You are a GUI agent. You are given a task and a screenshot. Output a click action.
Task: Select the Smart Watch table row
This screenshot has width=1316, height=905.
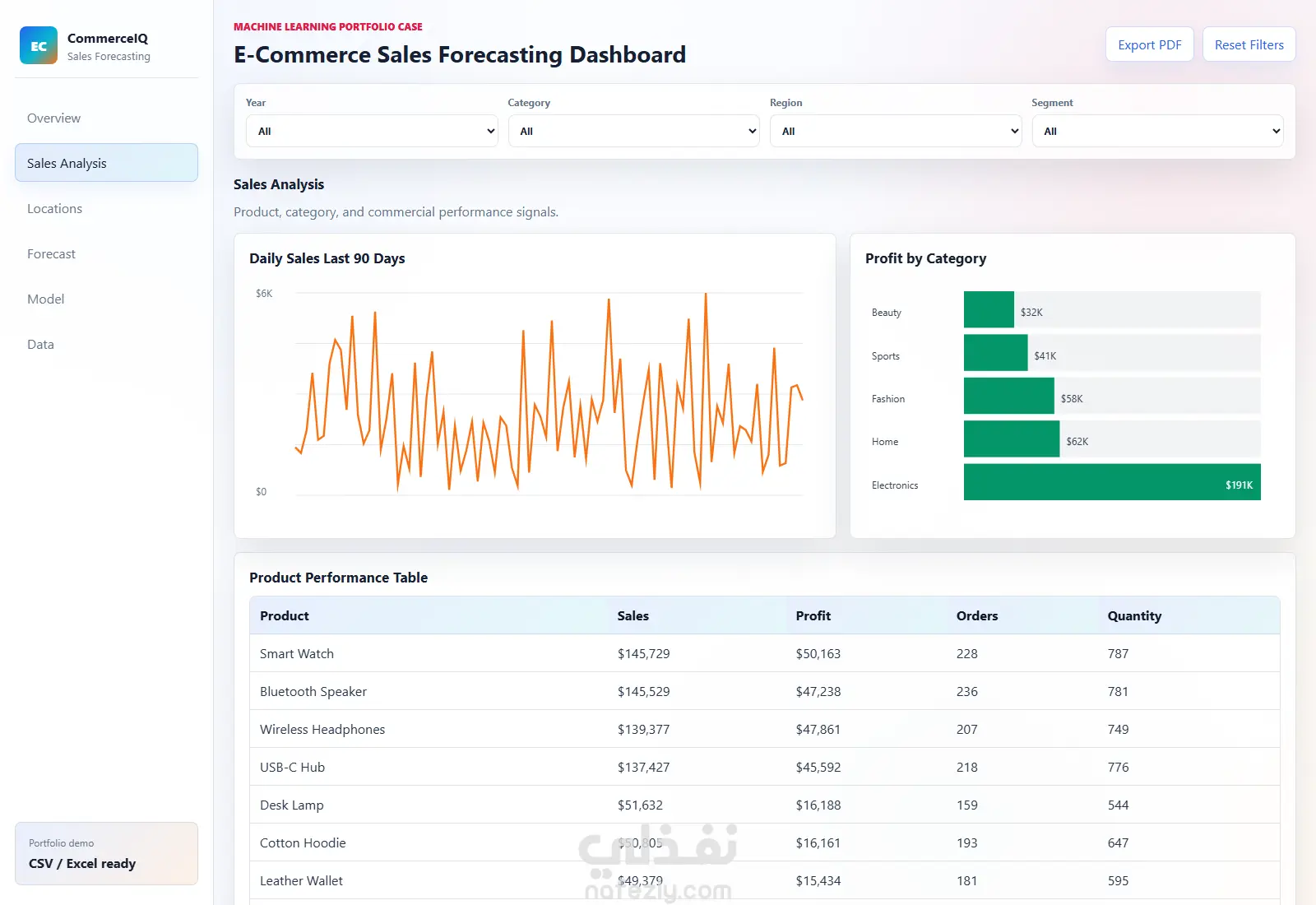coord(764,653)
